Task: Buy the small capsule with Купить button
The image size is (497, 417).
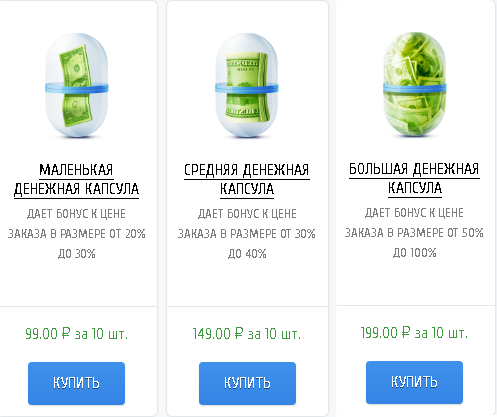Action: click(x=76, y=383)
